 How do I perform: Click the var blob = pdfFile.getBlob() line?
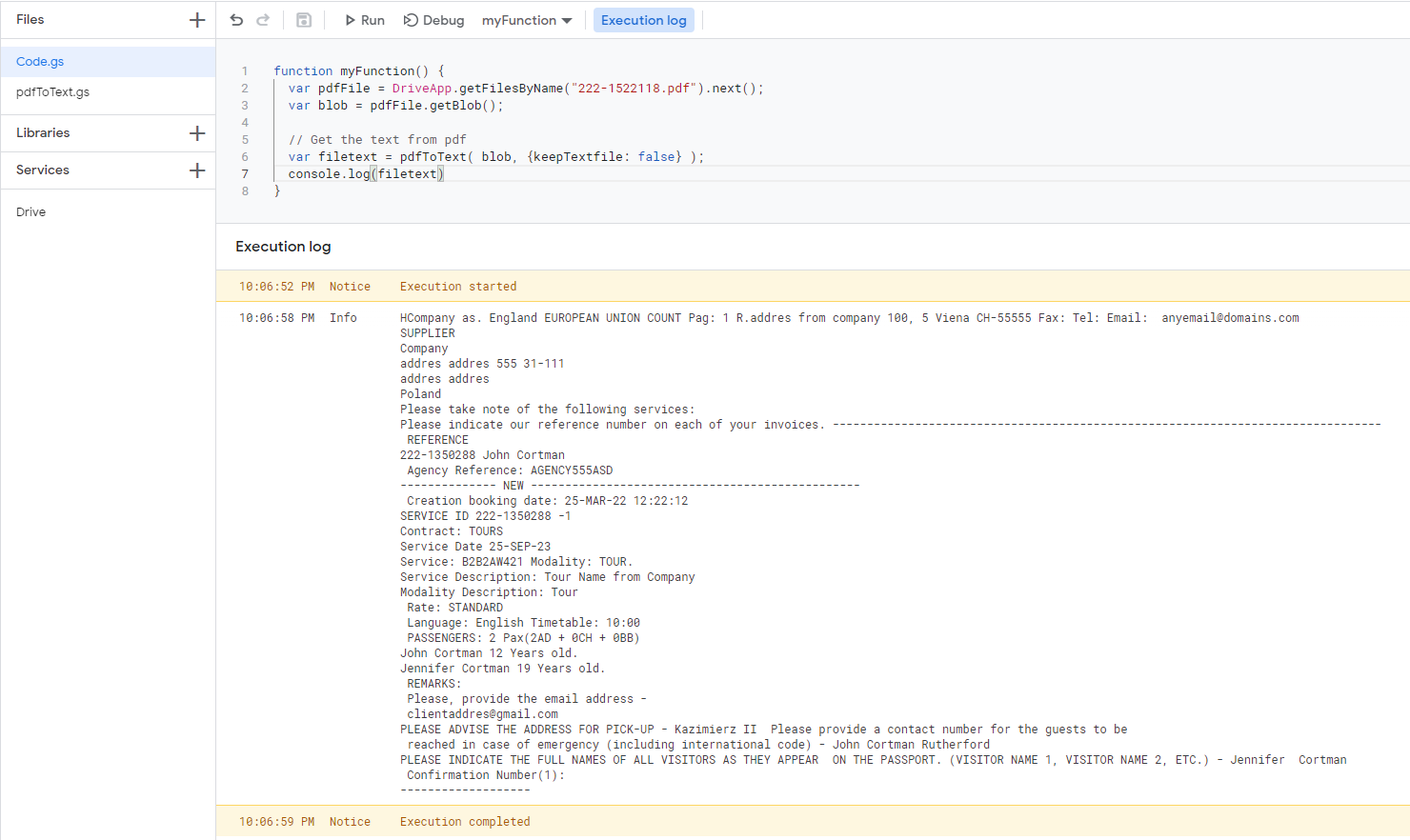click(395, 106)
